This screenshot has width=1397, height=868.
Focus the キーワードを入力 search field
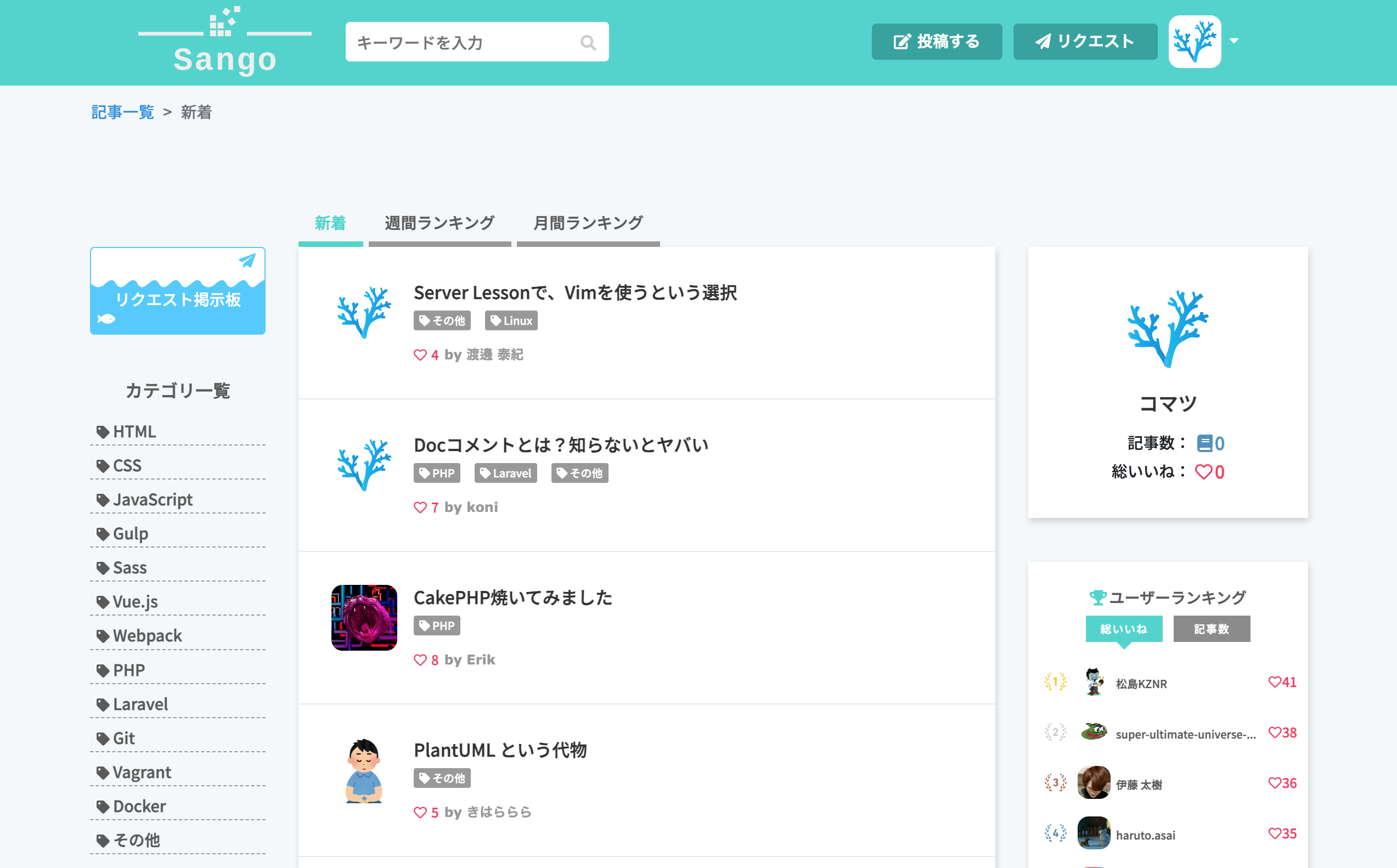pyautogui.click(x=465, y=42)
